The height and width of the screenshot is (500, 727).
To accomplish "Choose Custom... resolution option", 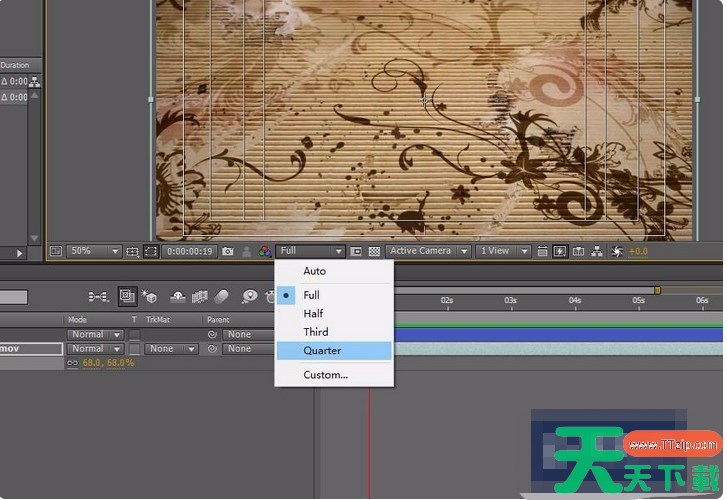I will point(325,375).
